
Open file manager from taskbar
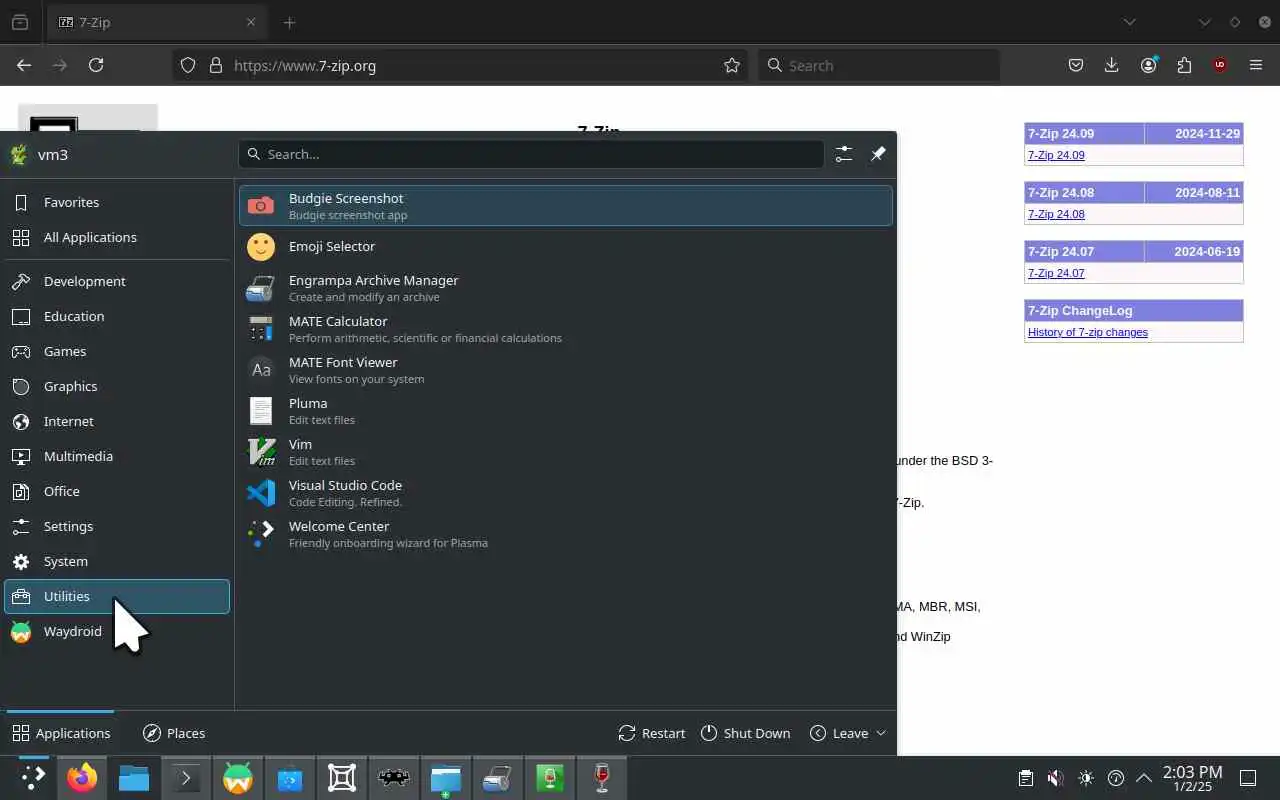click(134, 778)
